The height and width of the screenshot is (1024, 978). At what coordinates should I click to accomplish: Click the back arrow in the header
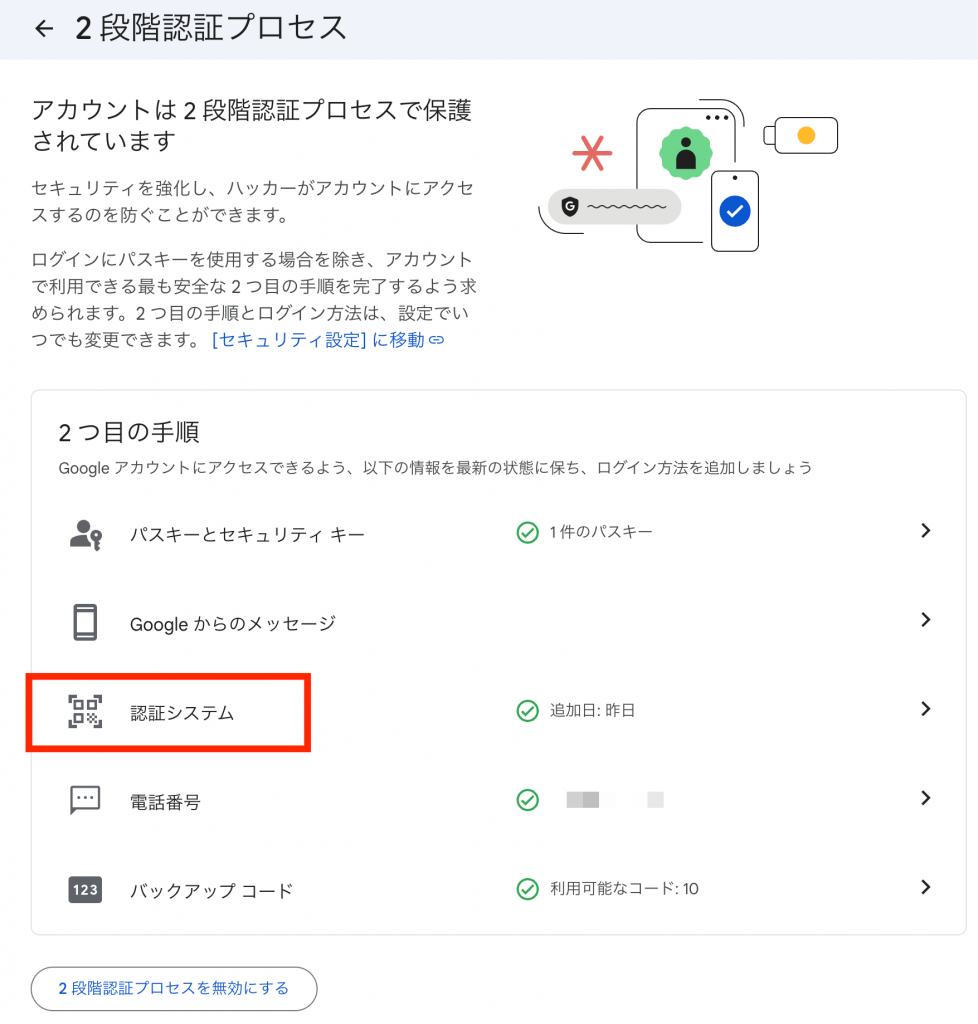pyautogui.click(x=43, y=28)
